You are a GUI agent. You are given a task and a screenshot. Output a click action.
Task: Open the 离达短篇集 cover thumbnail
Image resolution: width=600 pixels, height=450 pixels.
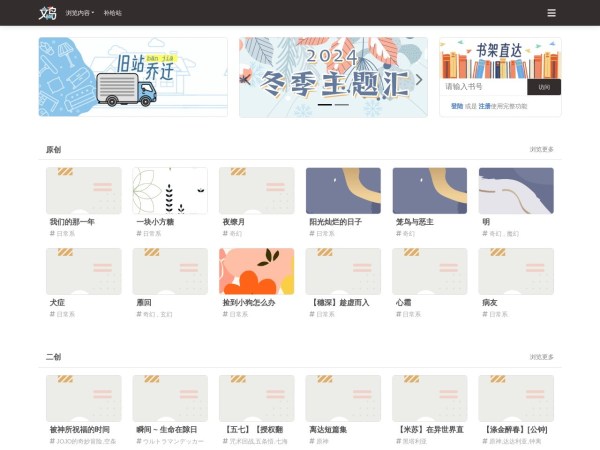click(x=343, y=398)
